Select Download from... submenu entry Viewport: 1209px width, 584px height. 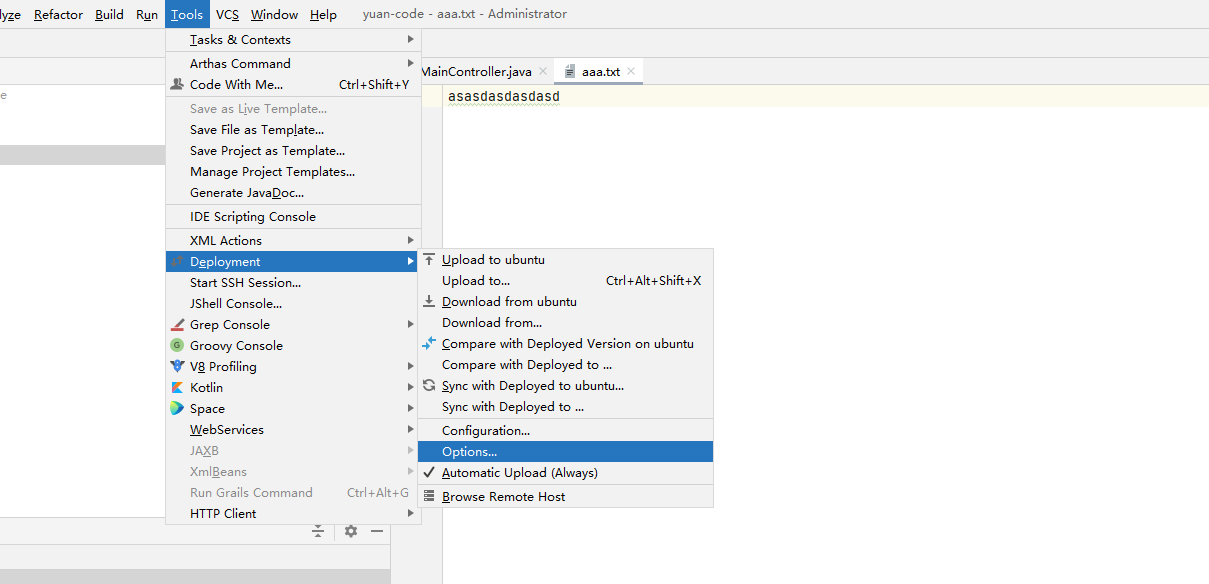pos(565,323)
